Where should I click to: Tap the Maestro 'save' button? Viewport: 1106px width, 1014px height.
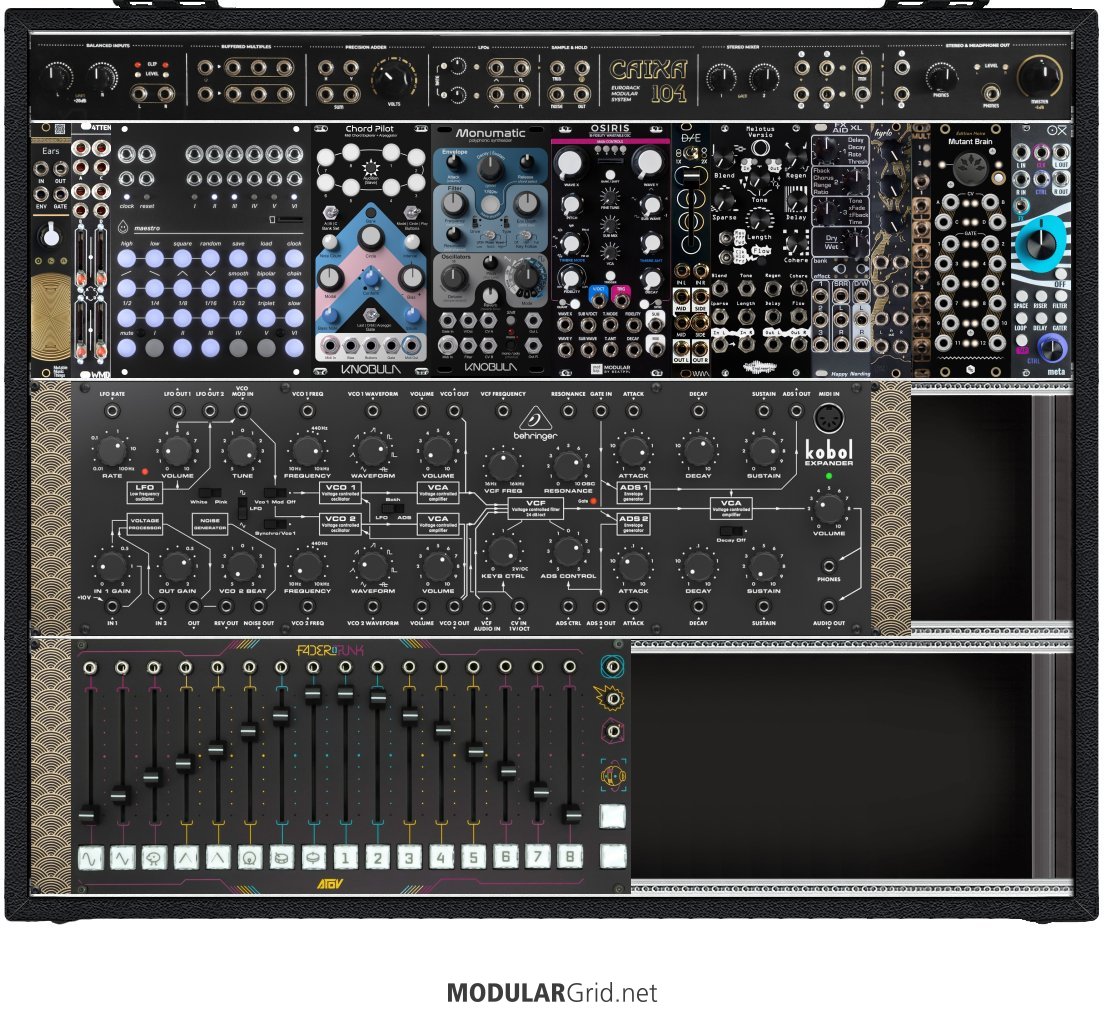[238, 259]
